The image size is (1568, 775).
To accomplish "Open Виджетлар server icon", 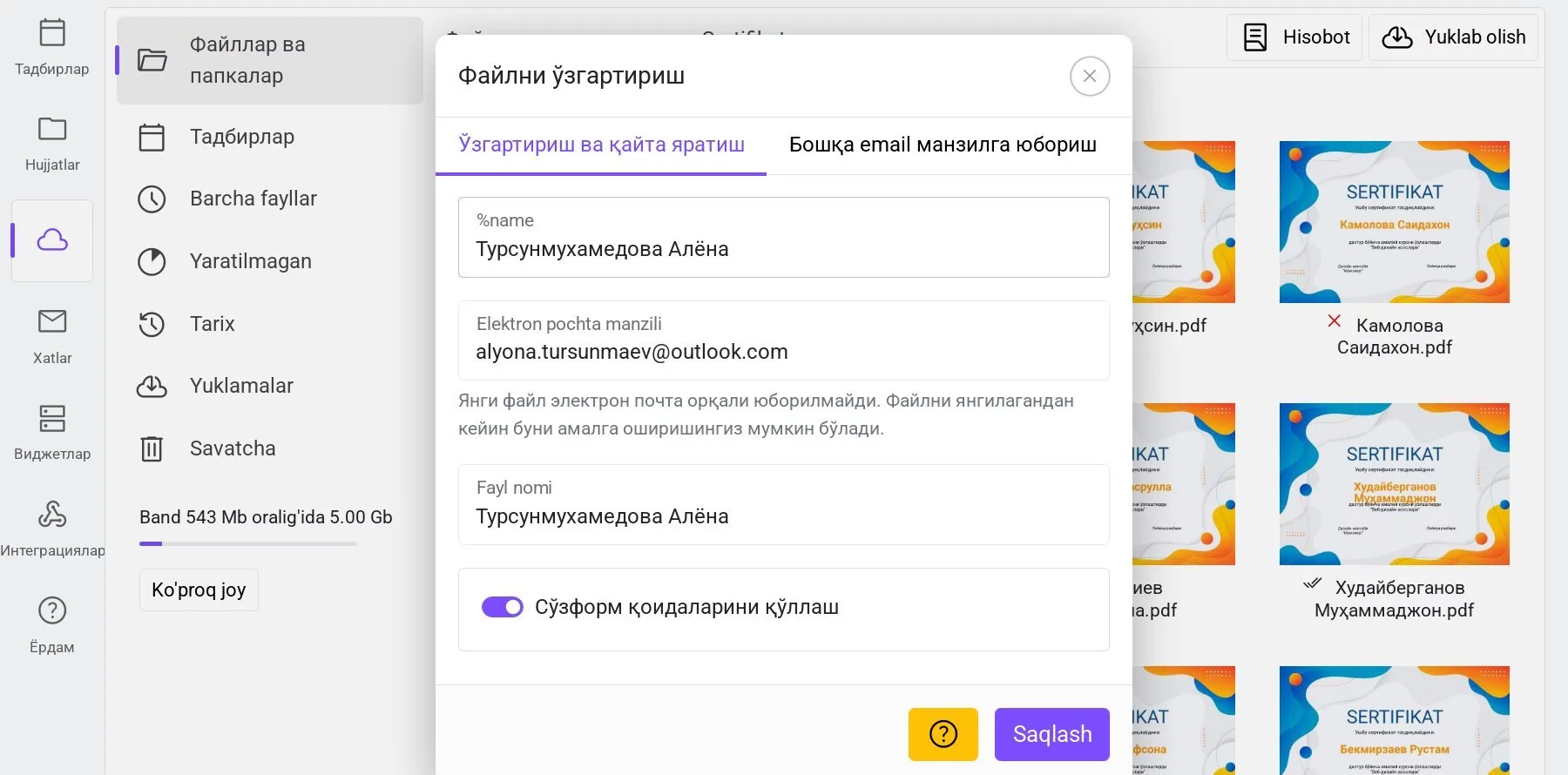I will point(52,418).
